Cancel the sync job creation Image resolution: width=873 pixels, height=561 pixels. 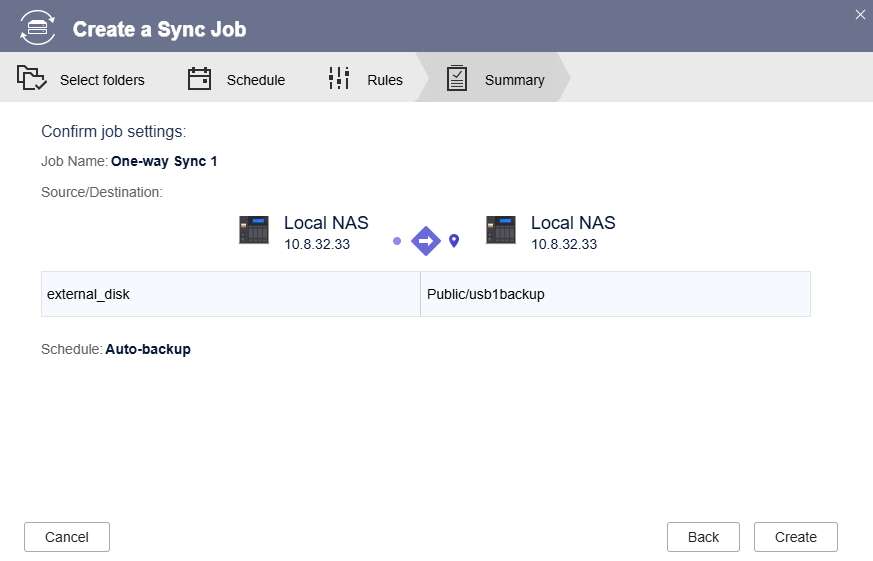pos(67,537)
